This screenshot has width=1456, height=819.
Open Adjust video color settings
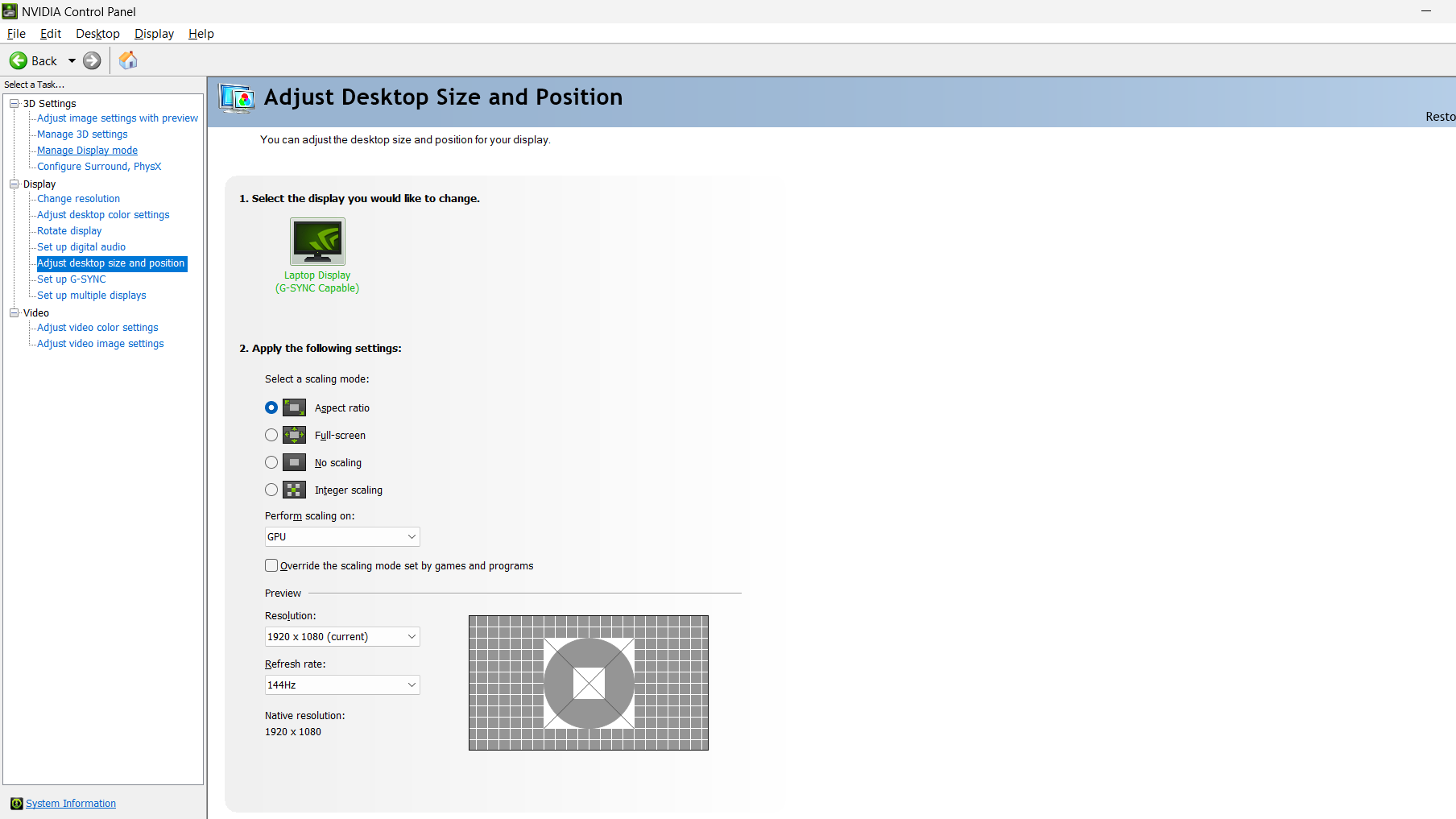(x=97, y=328)
